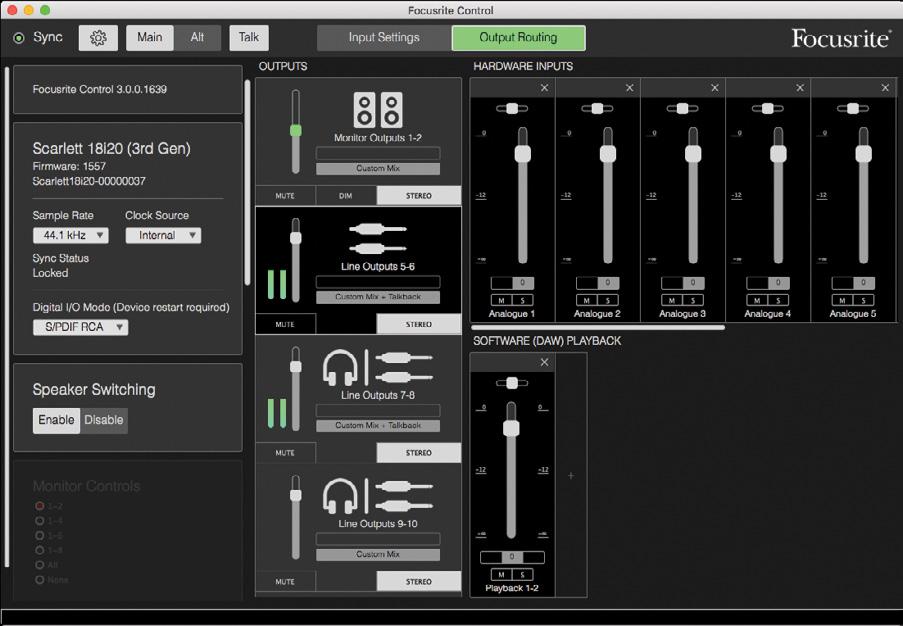
Task: Click the Monitor Outputs 1-2 speakers icon
Action: tap(378, 109)
